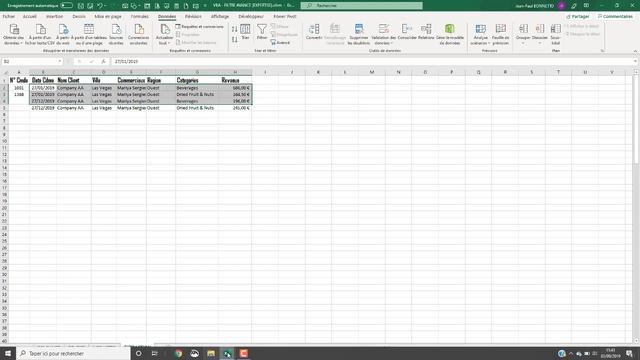Screen dimensions: 640x360
Task: Sort ascending with the A-Z icon
Action: pos(234,29)
